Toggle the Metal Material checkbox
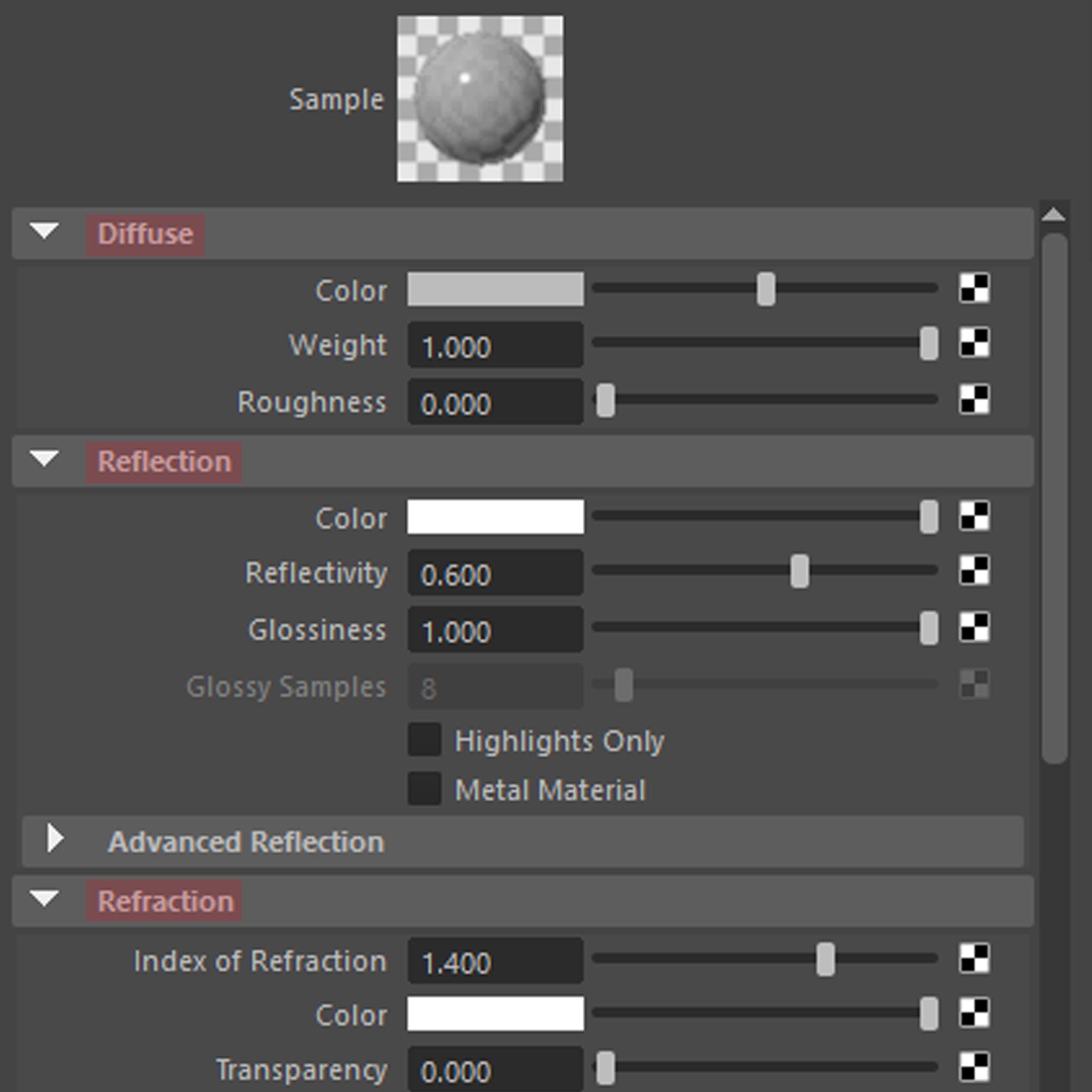The height and width of the screenshot is (1092, 1092). 424,789
